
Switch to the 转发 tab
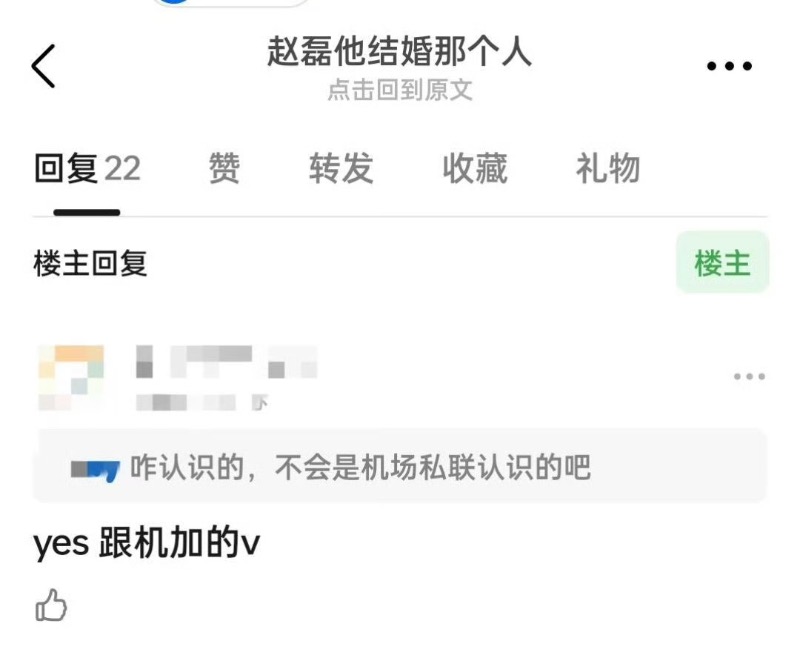pos(341,168)
